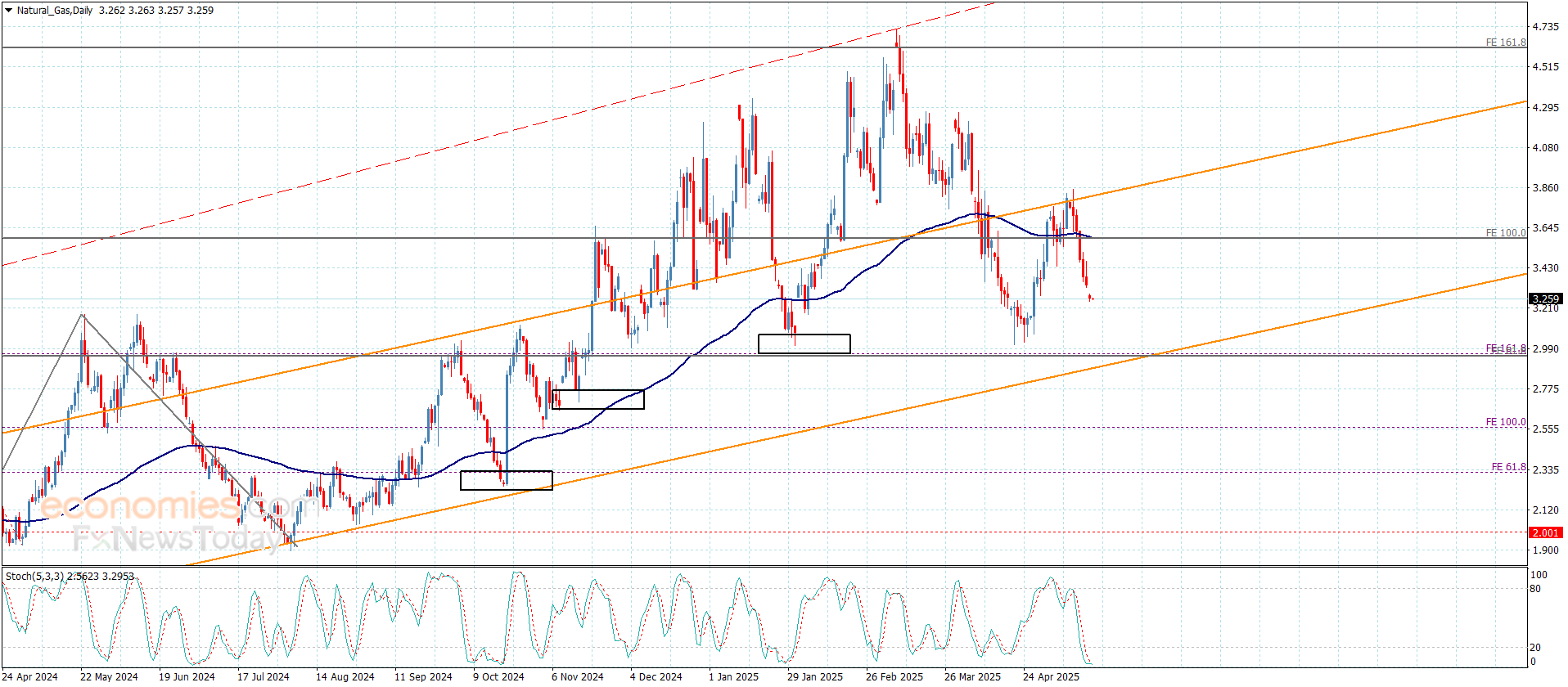Click the 2.555 price axis value

[x=1545, y=429]
